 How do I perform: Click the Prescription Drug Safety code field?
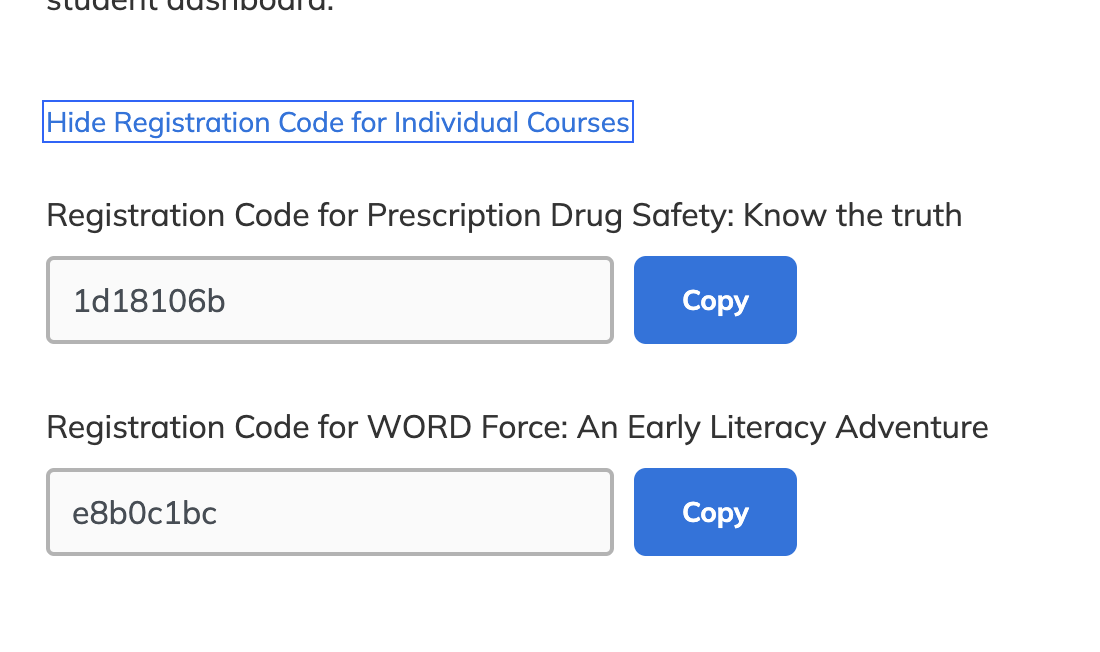(330, 300)
